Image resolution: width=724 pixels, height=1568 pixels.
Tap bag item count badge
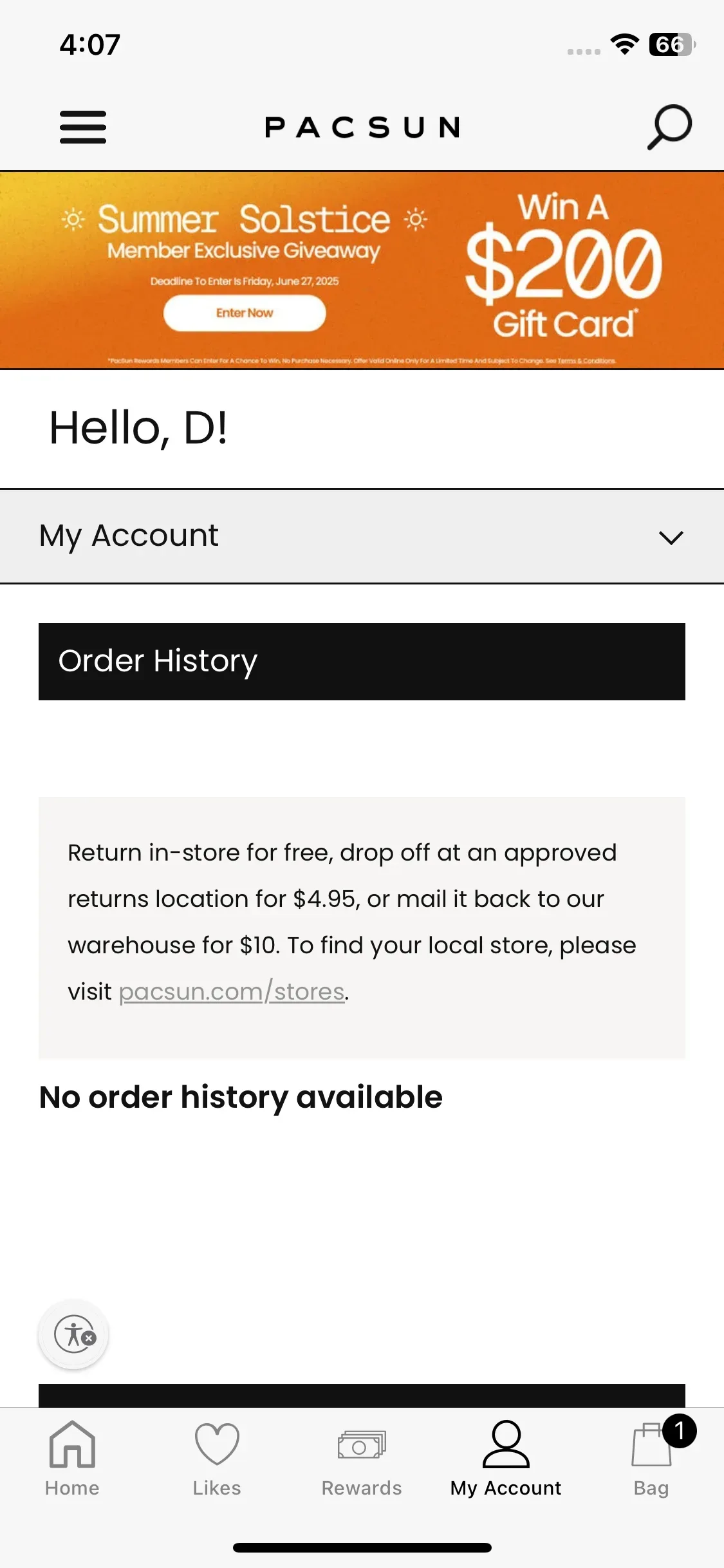coord(679,1431)
